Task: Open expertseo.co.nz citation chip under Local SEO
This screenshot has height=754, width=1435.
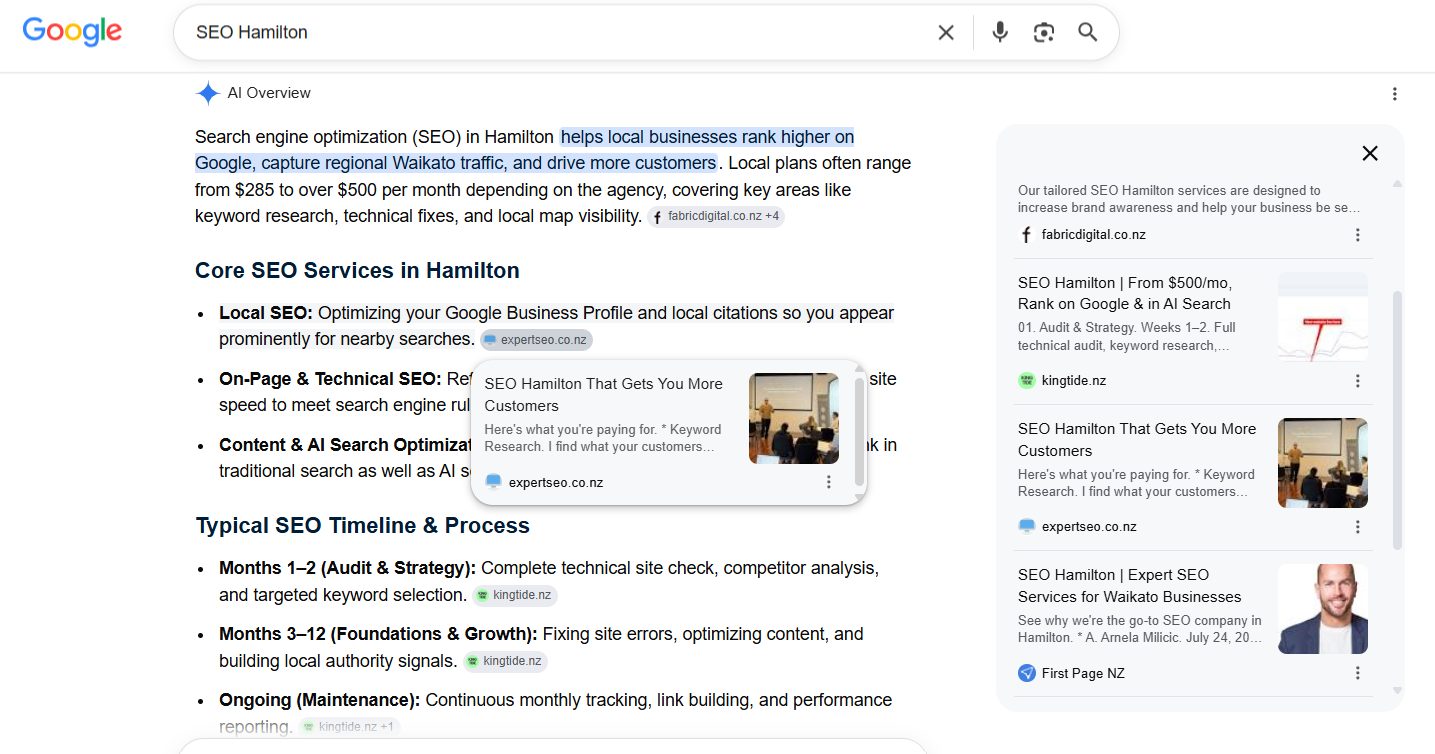Action: [536, 340]
